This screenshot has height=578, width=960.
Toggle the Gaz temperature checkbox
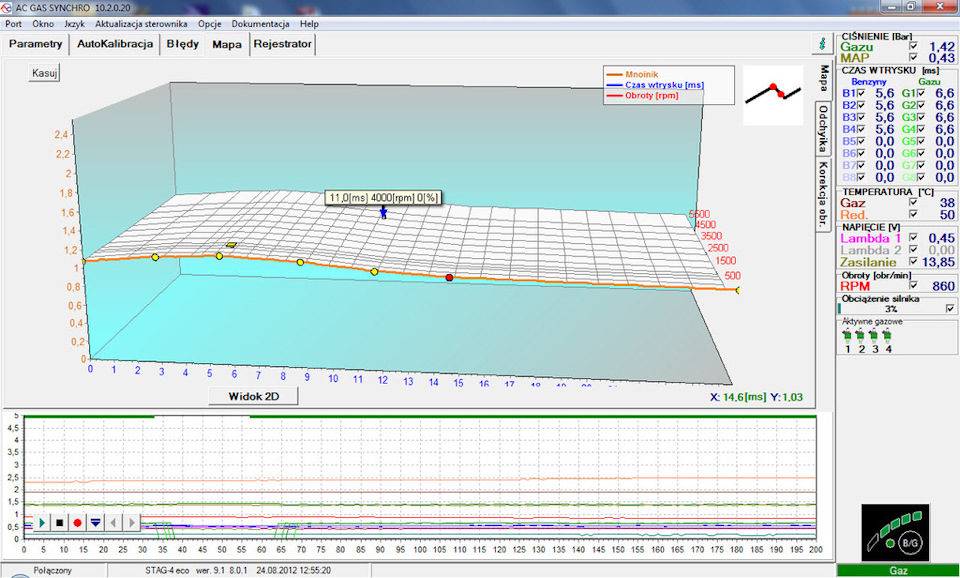(x=913, y=203)
